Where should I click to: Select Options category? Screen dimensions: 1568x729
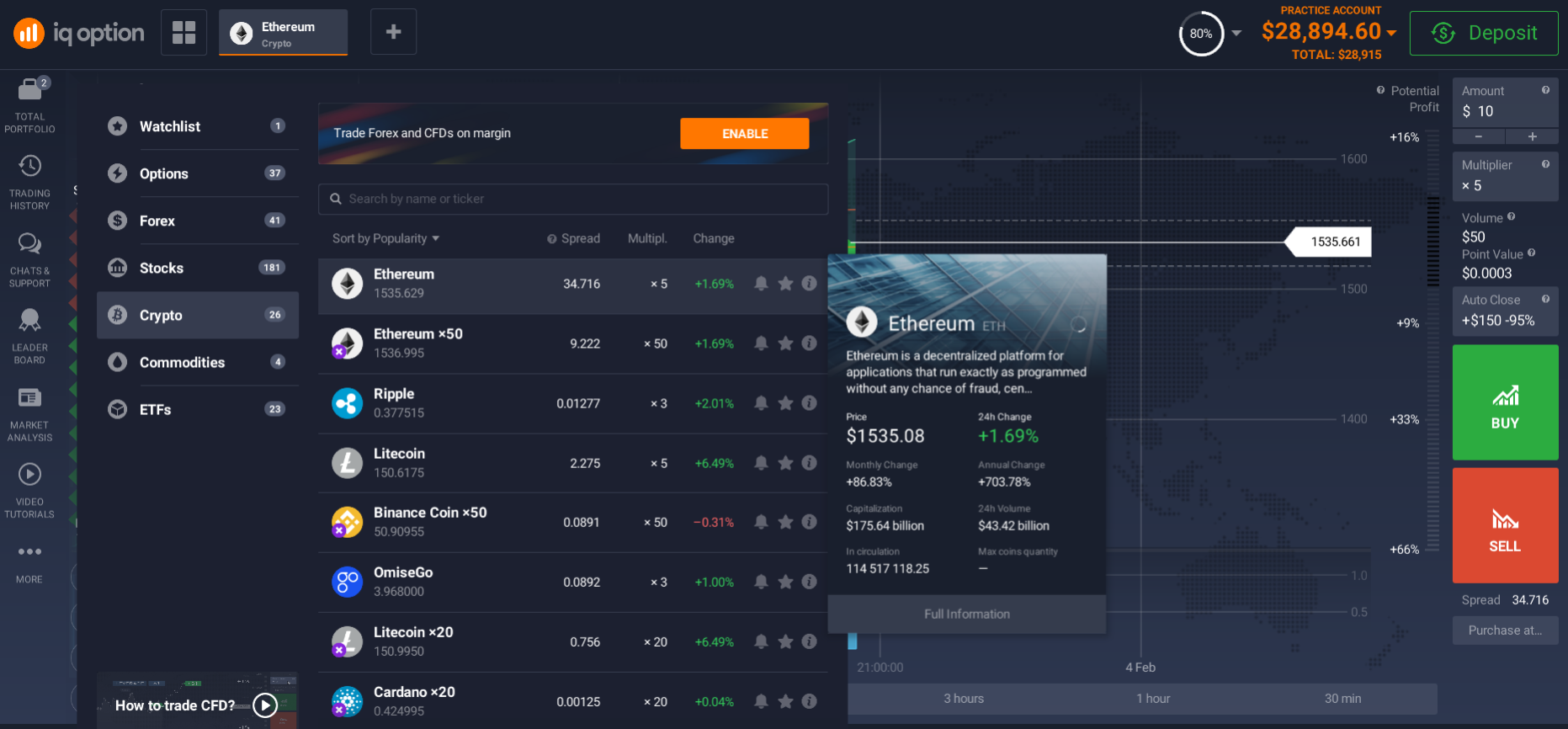(198, 173)
